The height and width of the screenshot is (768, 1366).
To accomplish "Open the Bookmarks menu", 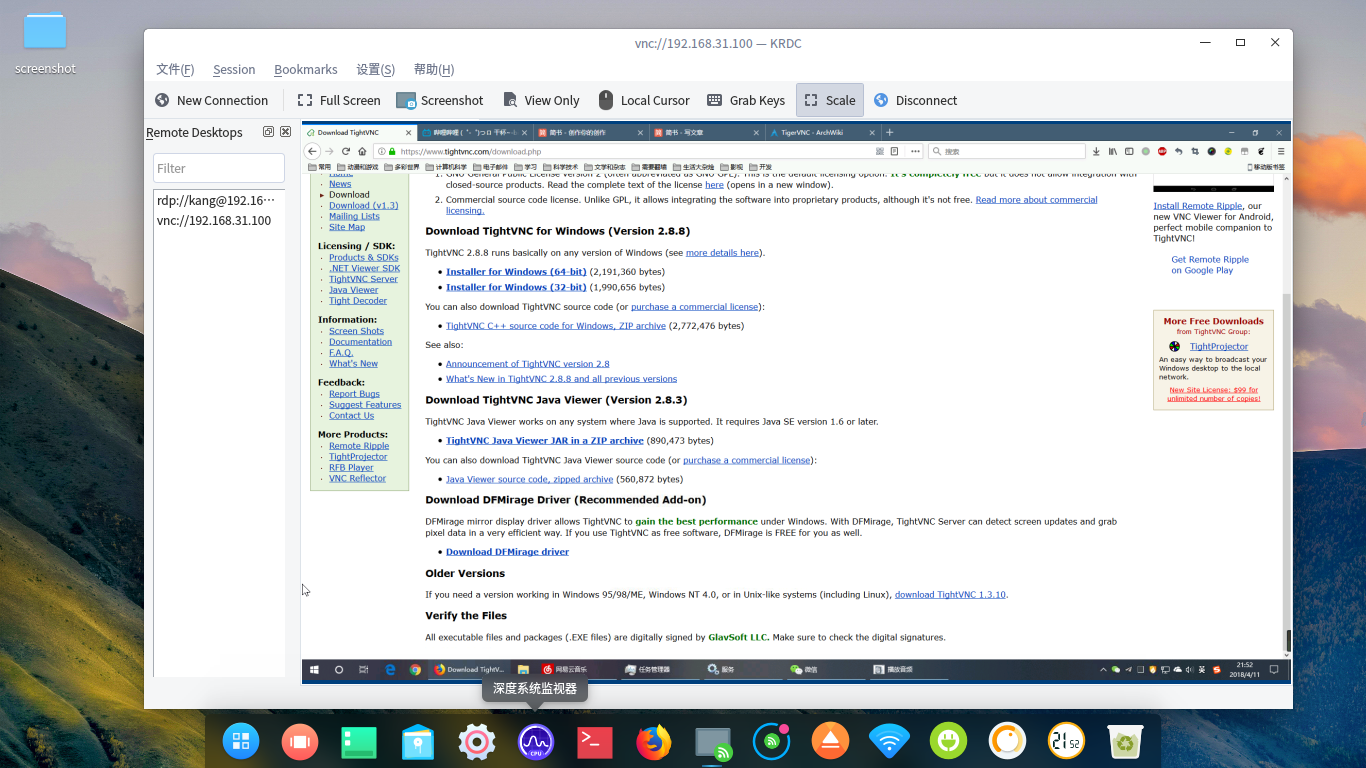I will click(305, 69).
